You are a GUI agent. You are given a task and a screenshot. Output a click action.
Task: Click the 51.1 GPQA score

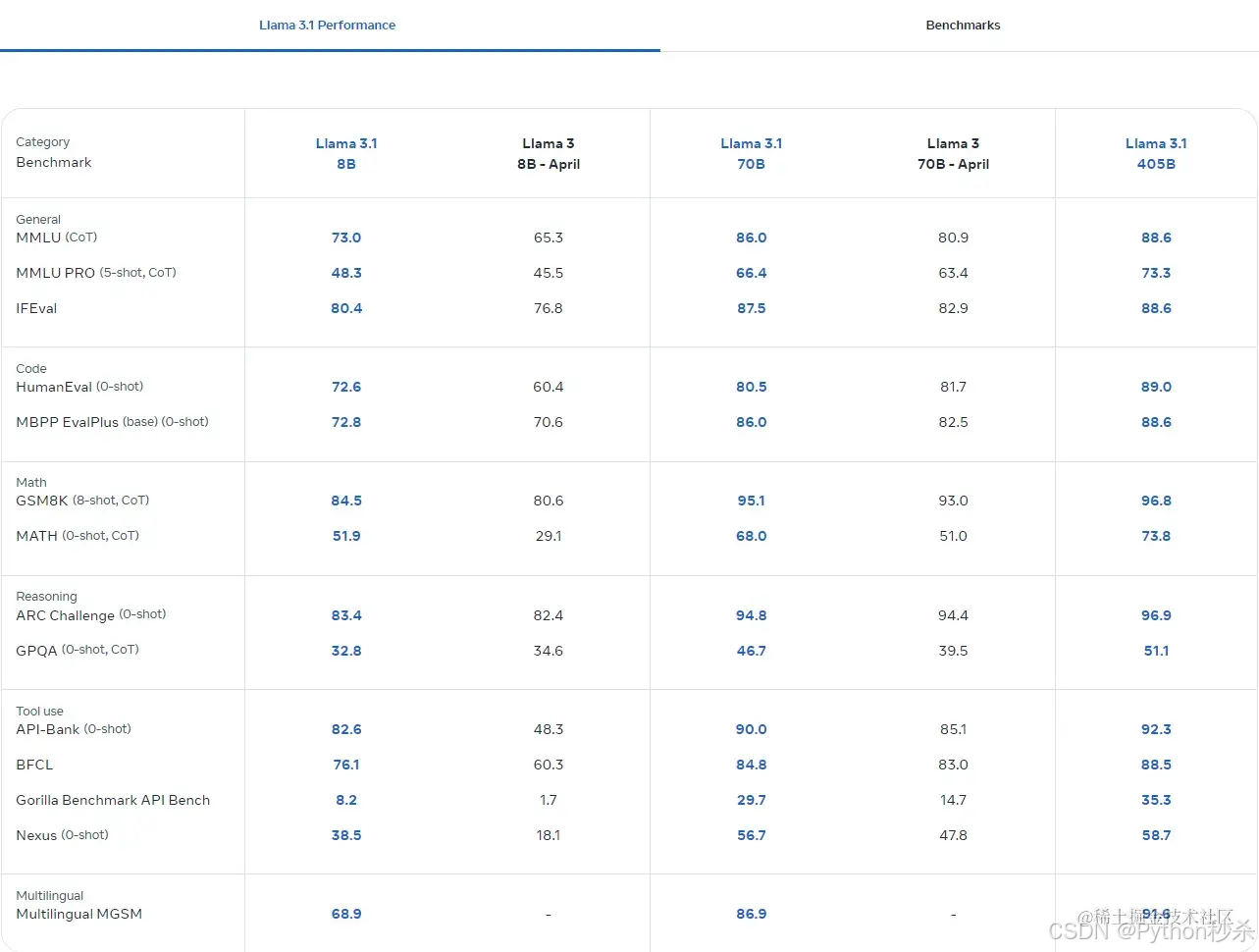pyautogui.click(x=1156, y=651)
